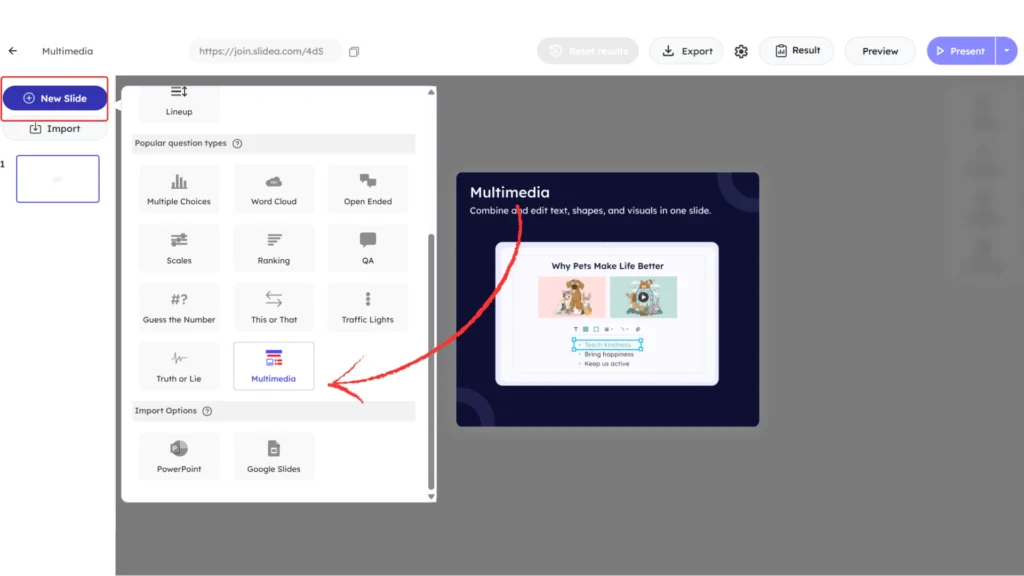Choose the This or That type

(273, 306)
